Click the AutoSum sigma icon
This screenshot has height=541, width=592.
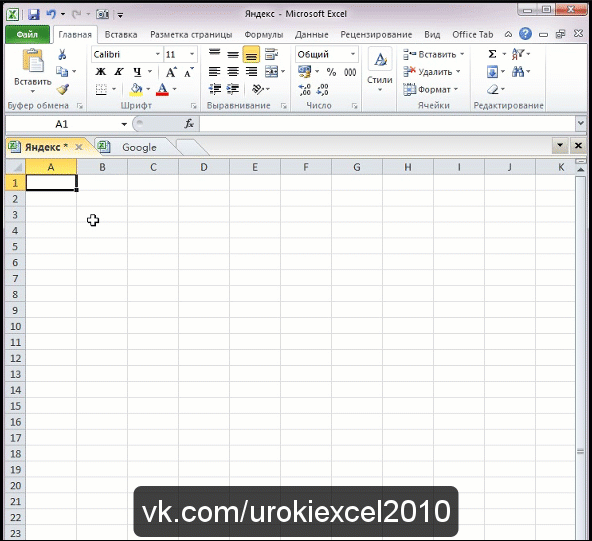click(x=492, y=54)
